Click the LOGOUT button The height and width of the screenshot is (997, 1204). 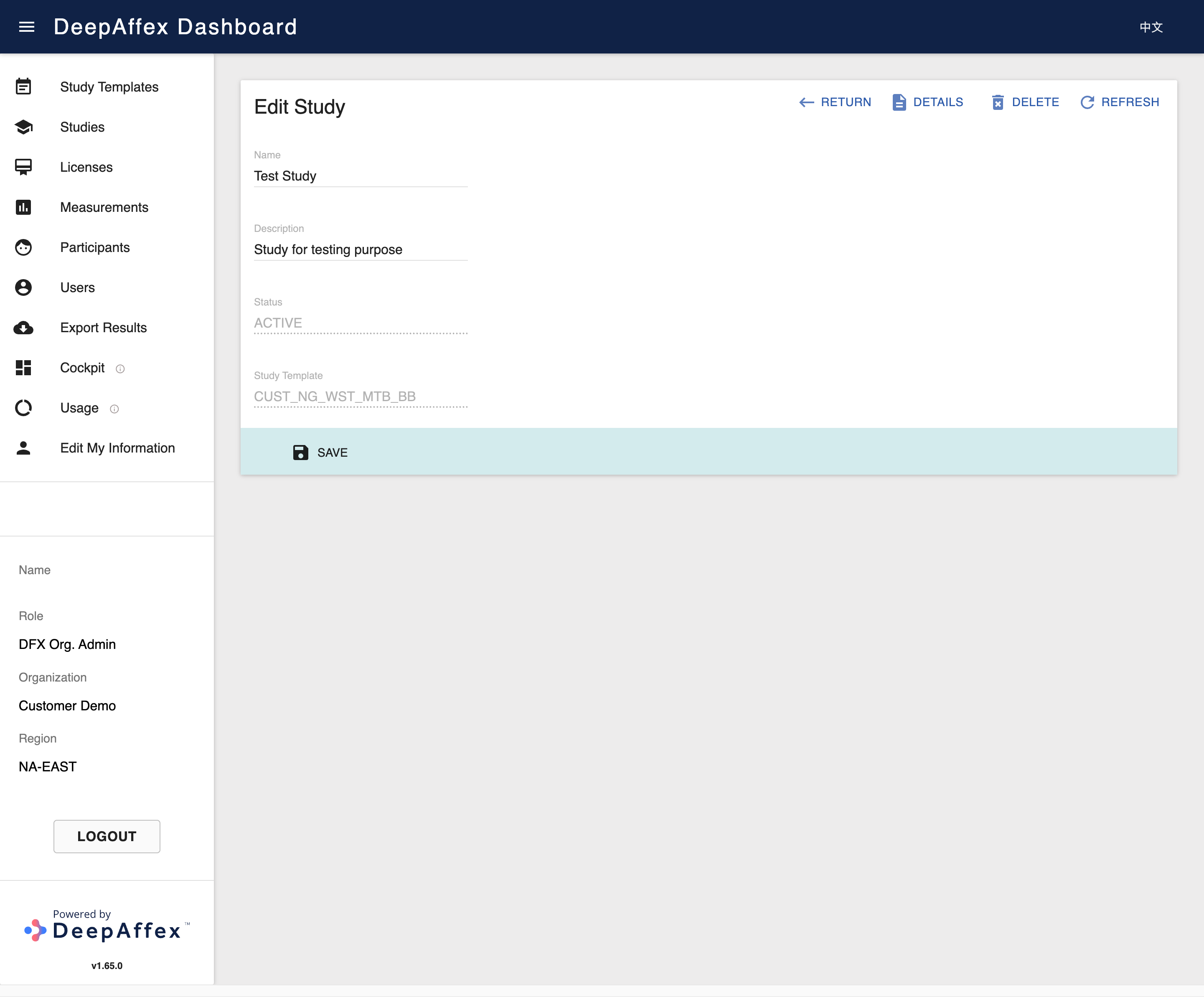(x=107, y=836)
